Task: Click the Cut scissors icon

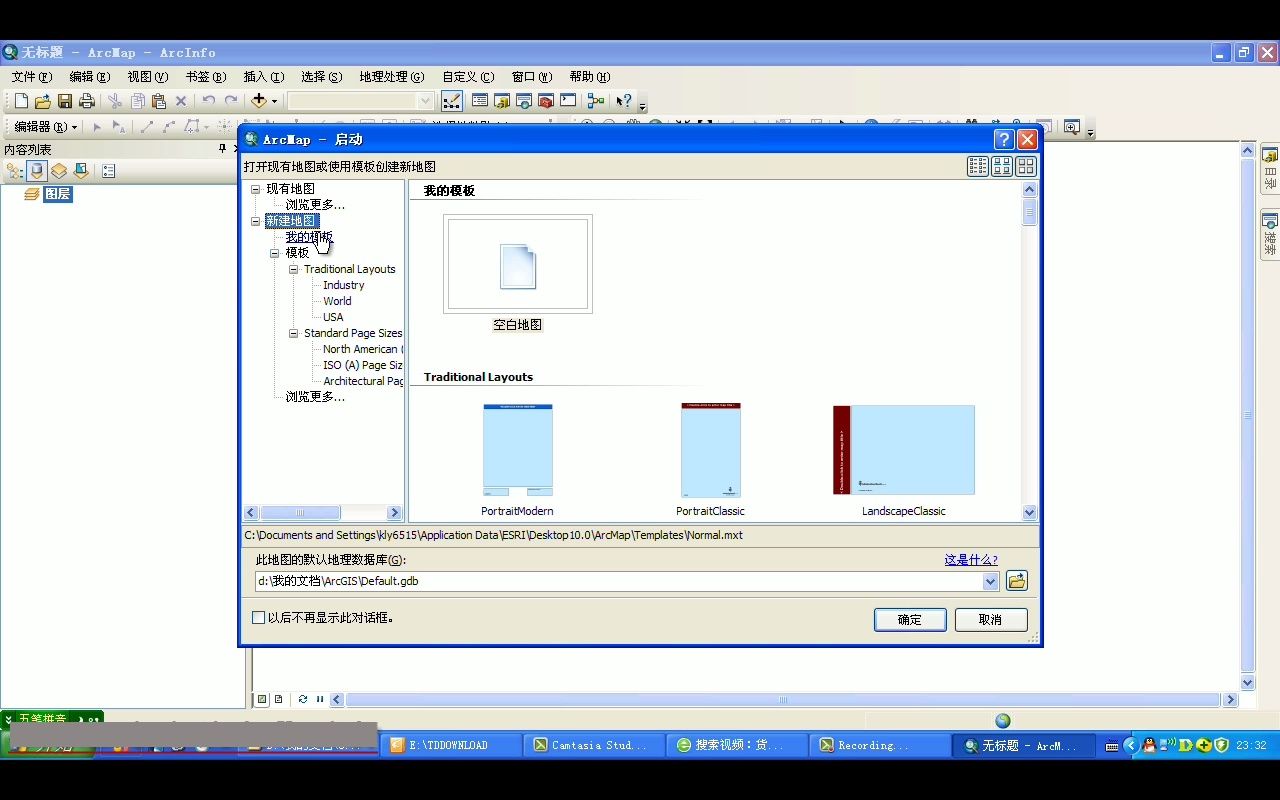Action: [115, 101]
